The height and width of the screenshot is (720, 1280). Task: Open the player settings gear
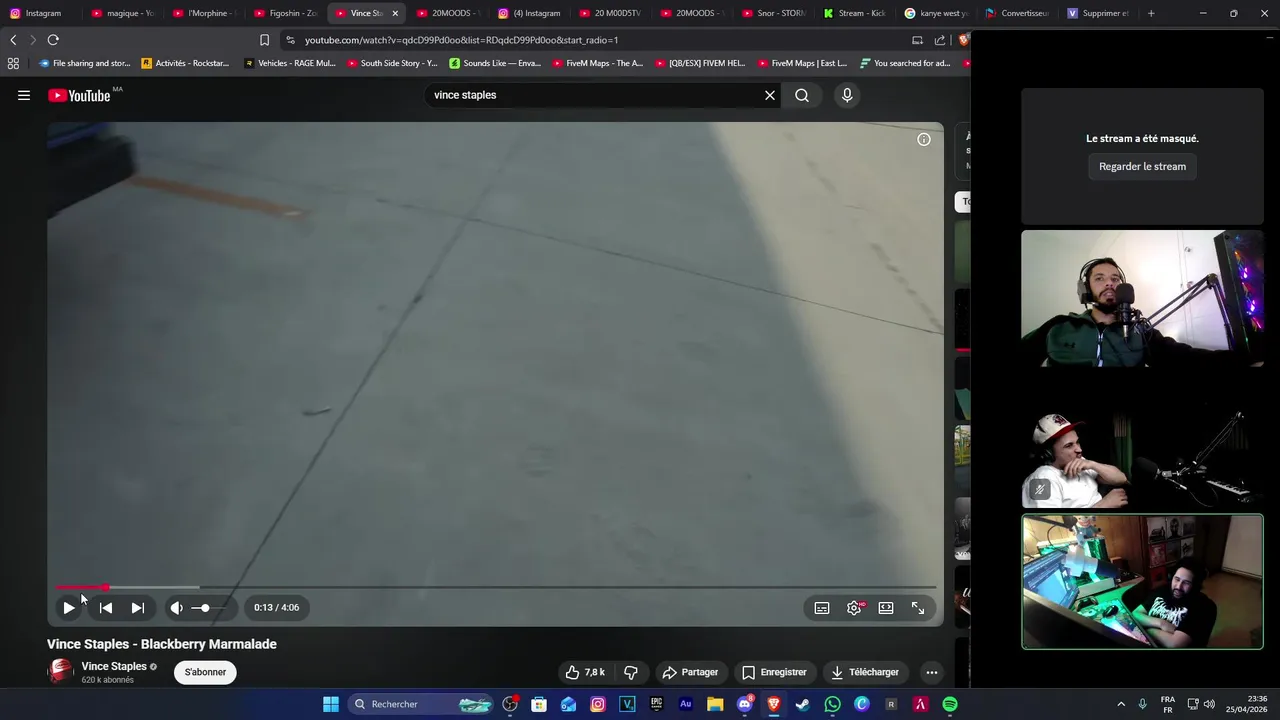pos(854,607)
